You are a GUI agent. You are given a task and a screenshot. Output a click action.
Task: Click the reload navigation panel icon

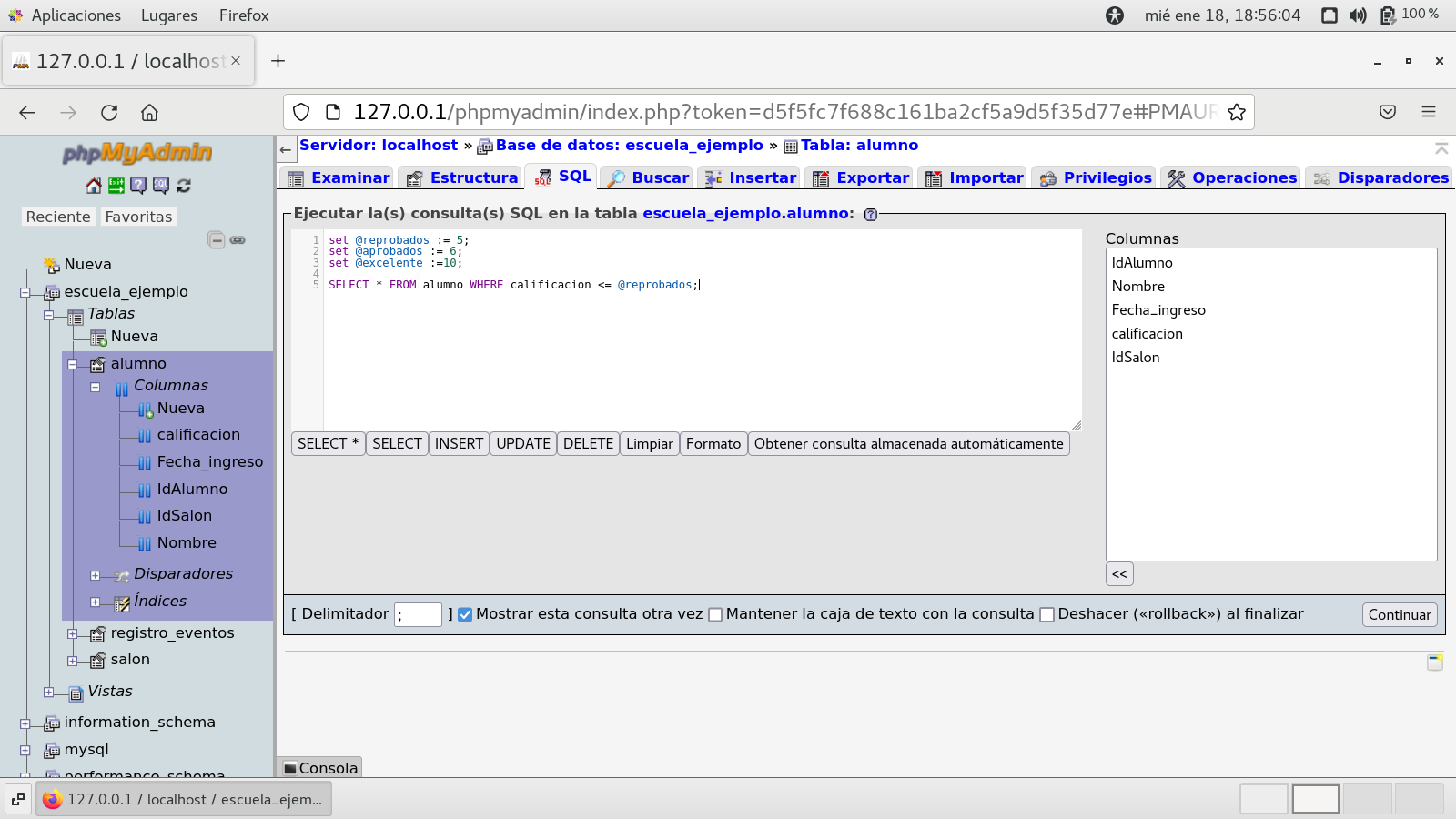184,186
